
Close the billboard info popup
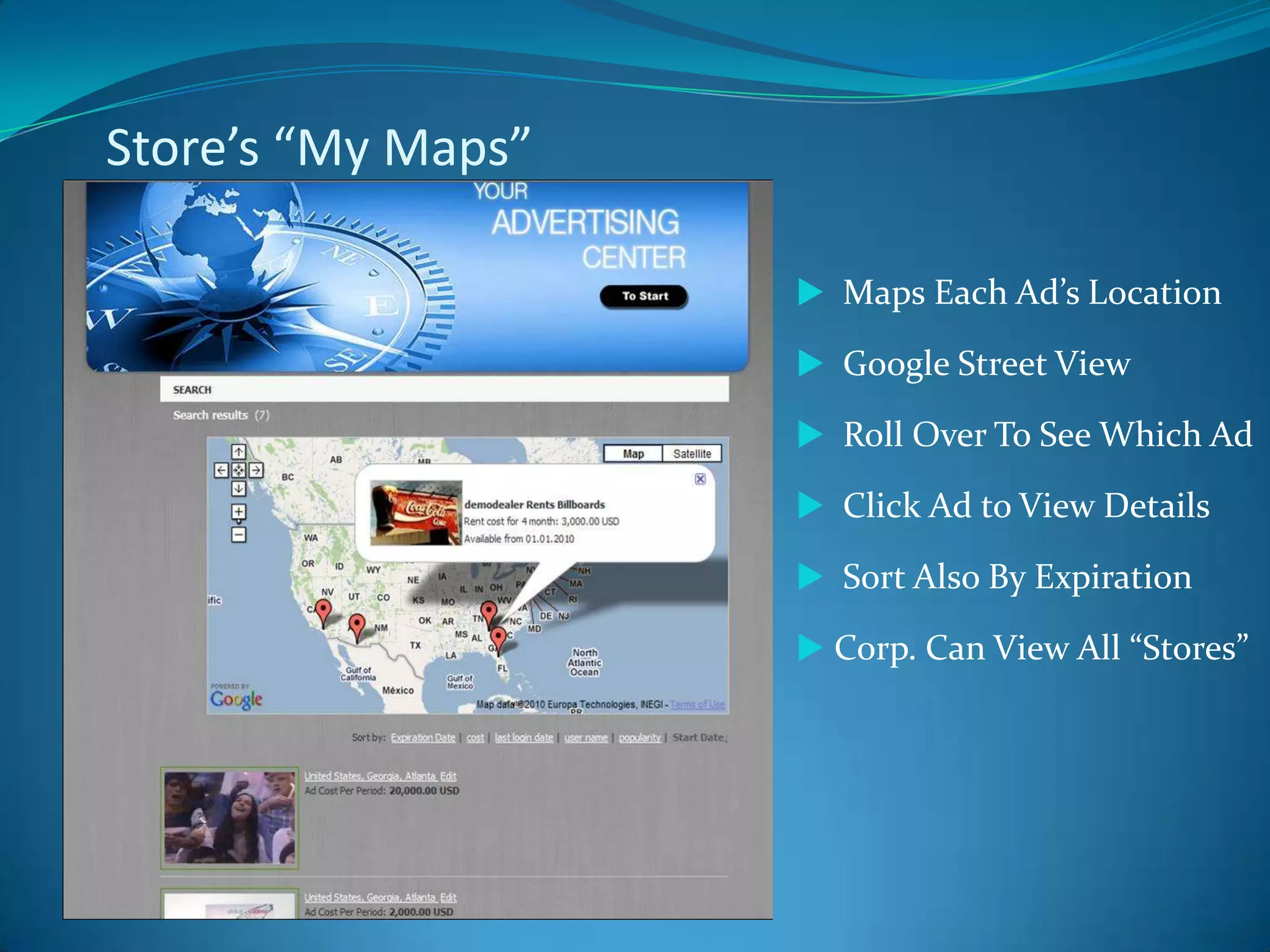pos(700,478)
